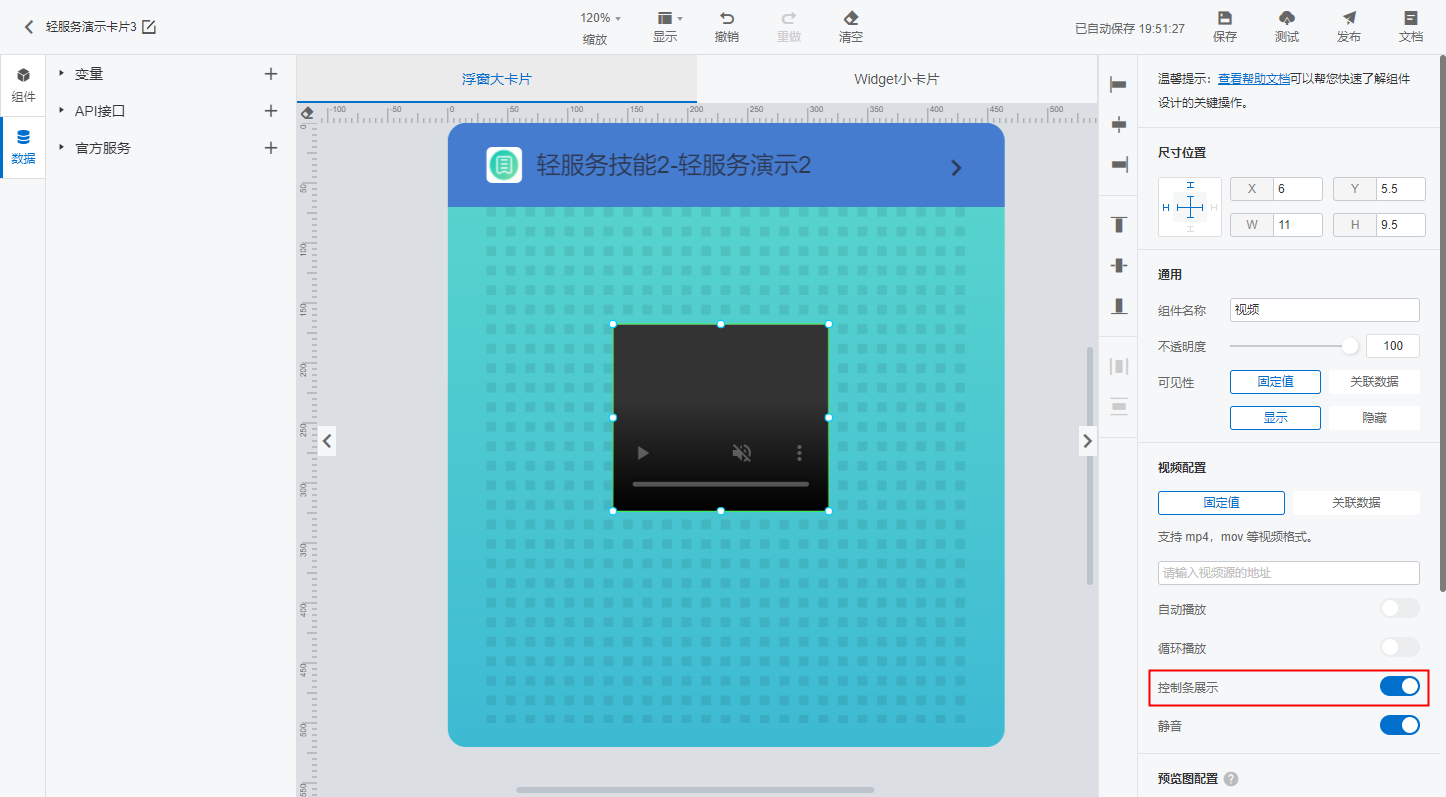Click edit icon beside 轻服务演示卡片3 title
Image resolution: width=1446 pixels, height=797 pixels.
pos(149,27)
